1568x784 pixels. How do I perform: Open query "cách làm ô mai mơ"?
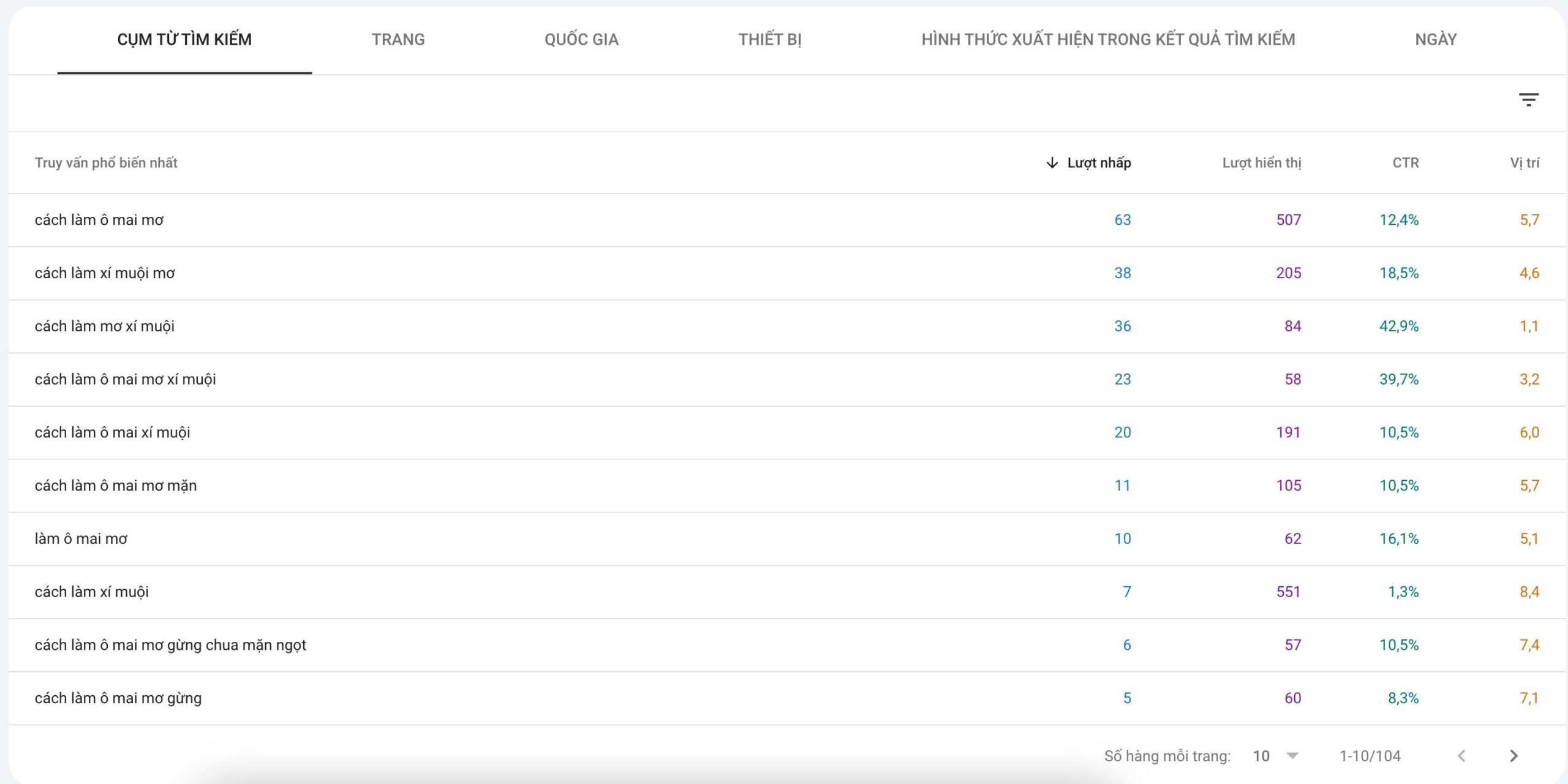(99, 220)
